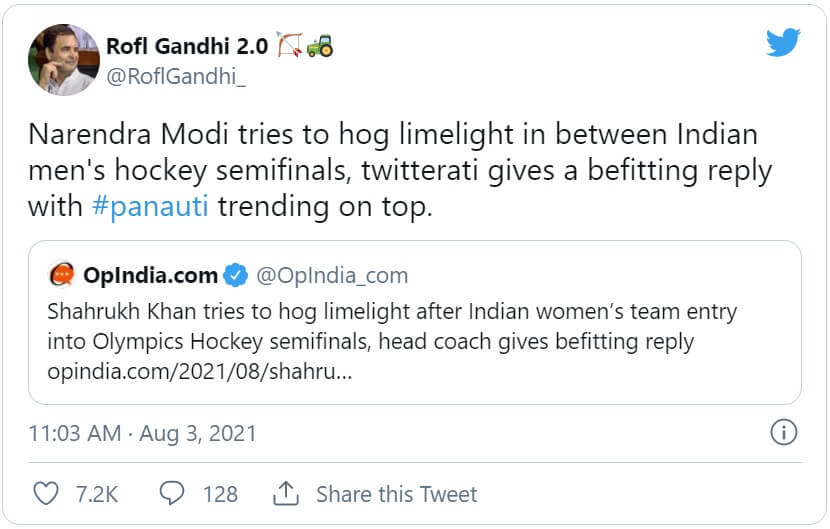This screenshot has height=529, width=830.
Task: Open the tweet info circle icon
Action: pos(783,433)
